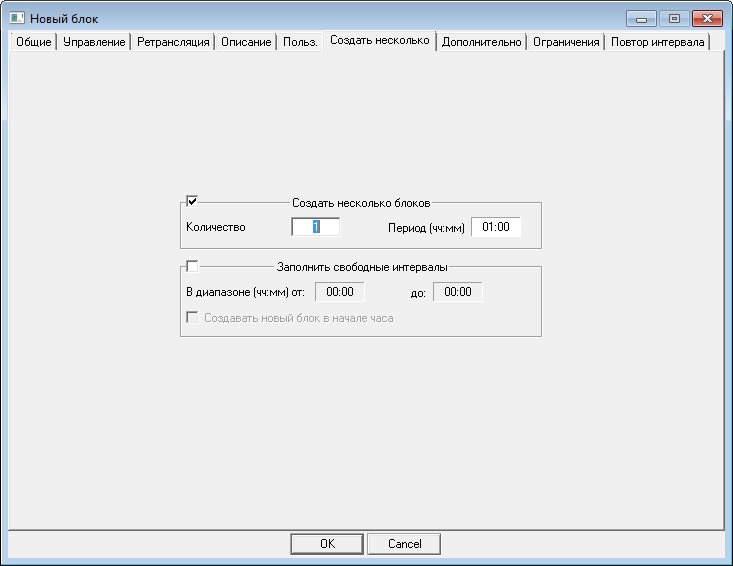
Task: Select the Описание tab
Action: (246, 42)
